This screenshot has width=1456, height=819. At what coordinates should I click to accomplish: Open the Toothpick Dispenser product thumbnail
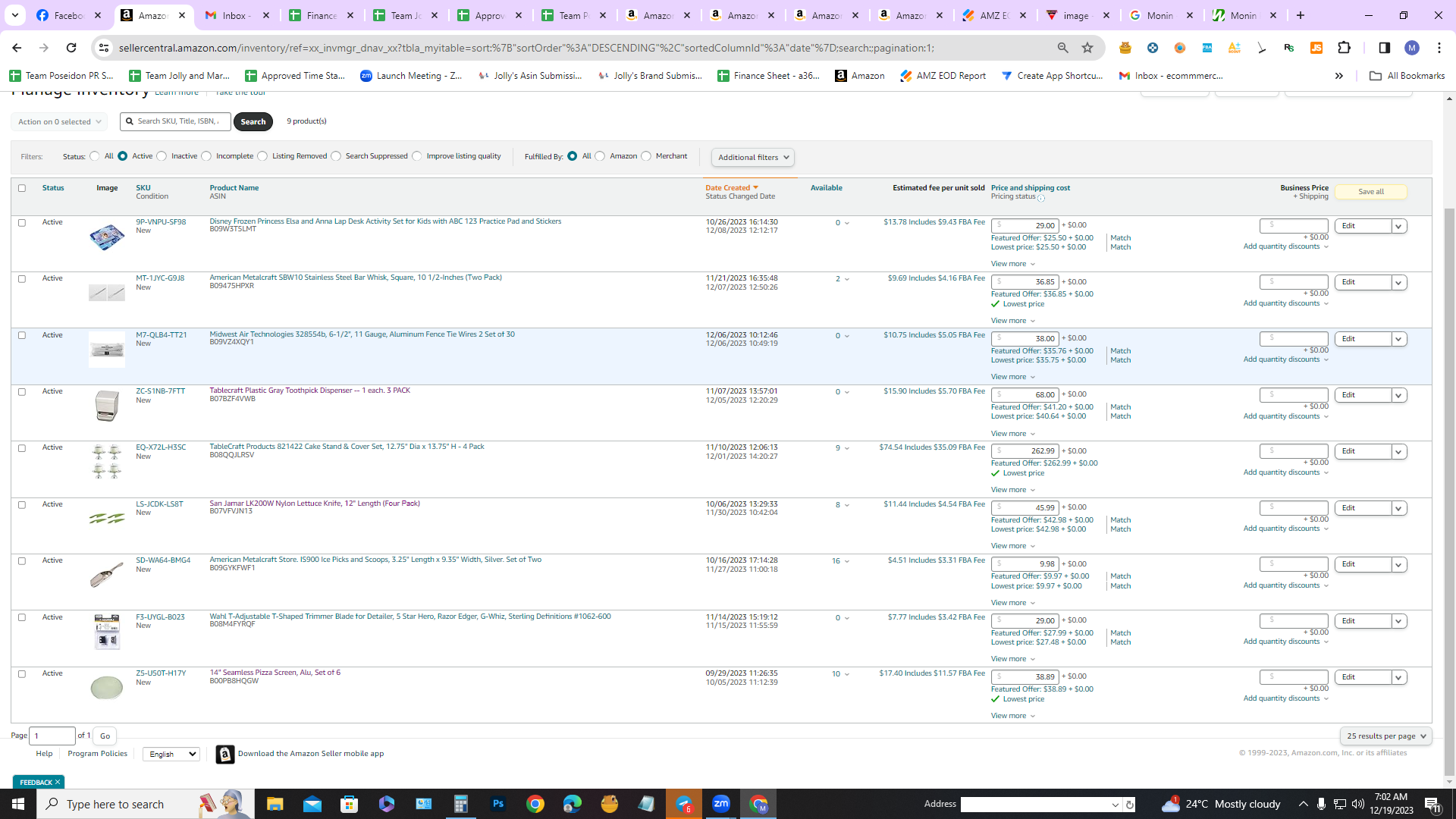[107, 406]
